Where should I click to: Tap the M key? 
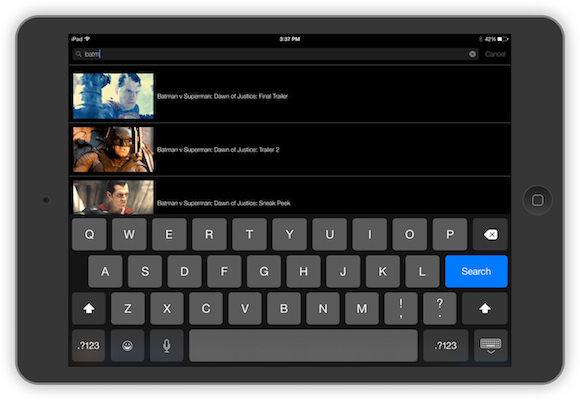(362, 308)
